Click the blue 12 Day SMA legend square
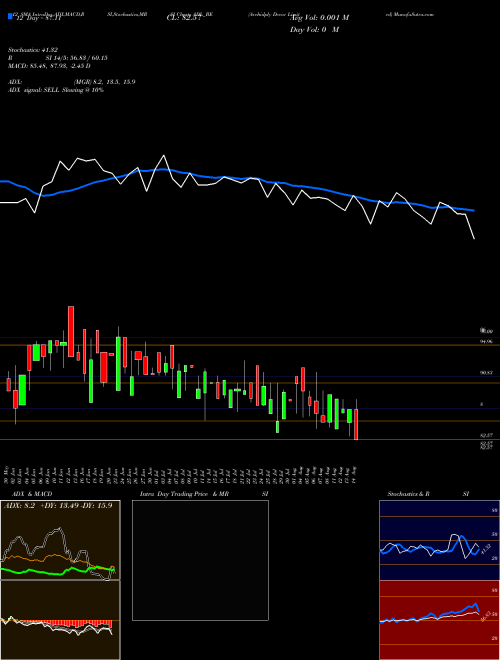This screenshot has width=500, height=660. tap(10, 16)
